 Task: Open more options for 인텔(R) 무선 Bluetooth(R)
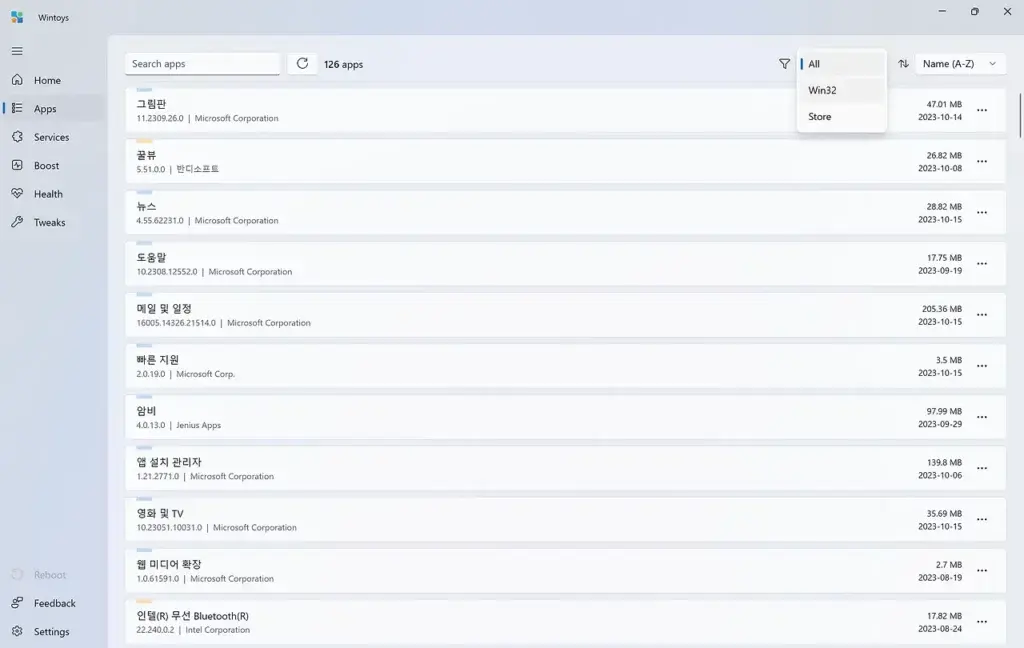(982, 622)
